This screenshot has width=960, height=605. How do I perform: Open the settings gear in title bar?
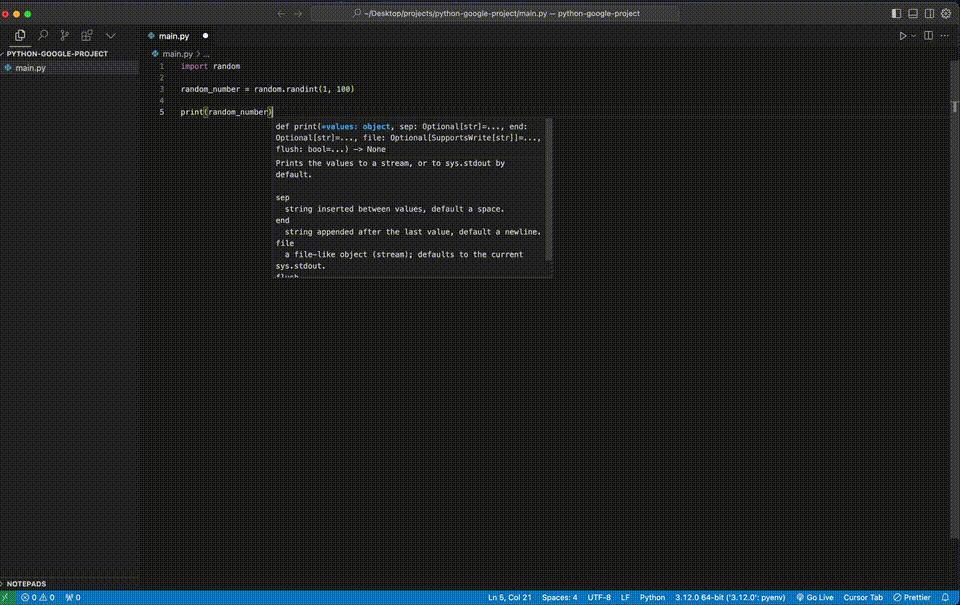click(946, 14)
